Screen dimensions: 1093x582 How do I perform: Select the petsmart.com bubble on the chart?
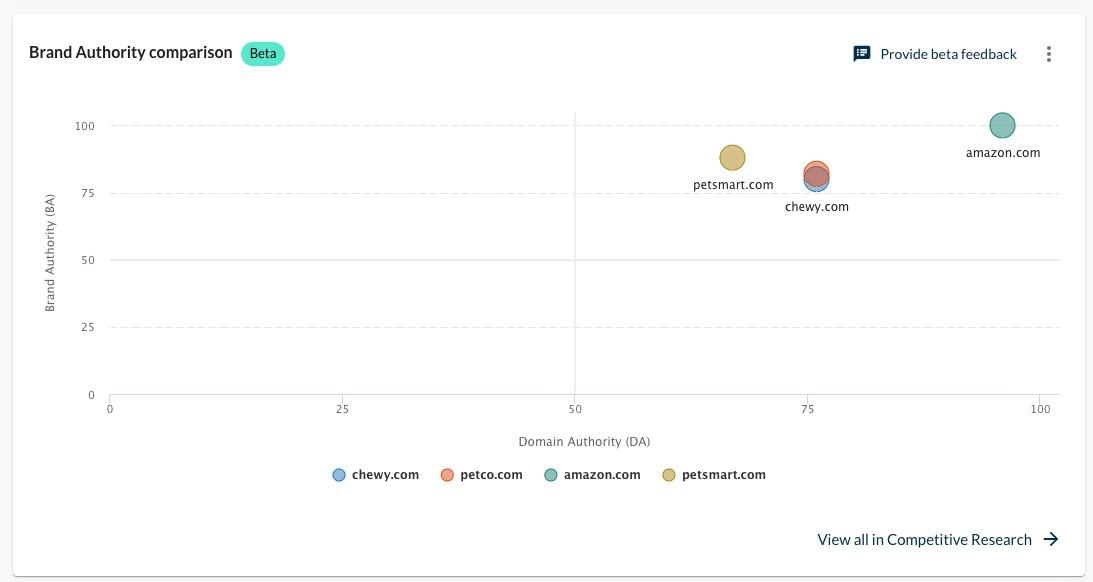pyautogui.click(x=733, y=157)
